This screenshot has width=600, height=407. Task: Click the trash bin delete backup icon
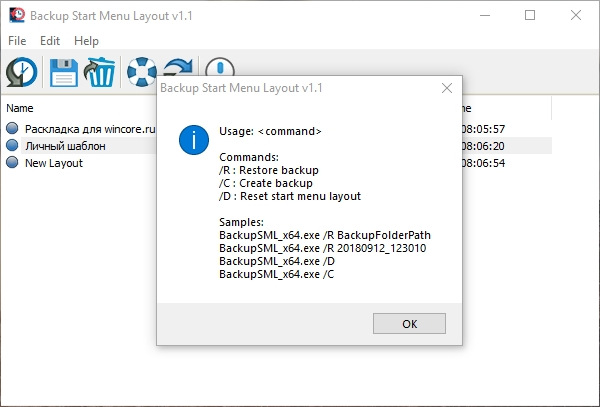(x=99, y=72)
